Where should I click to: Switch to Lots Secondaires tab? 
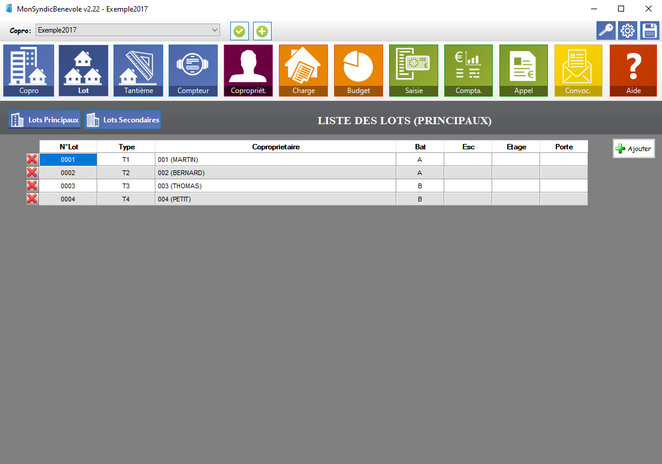pyautogui.click(x=123, y=120)
